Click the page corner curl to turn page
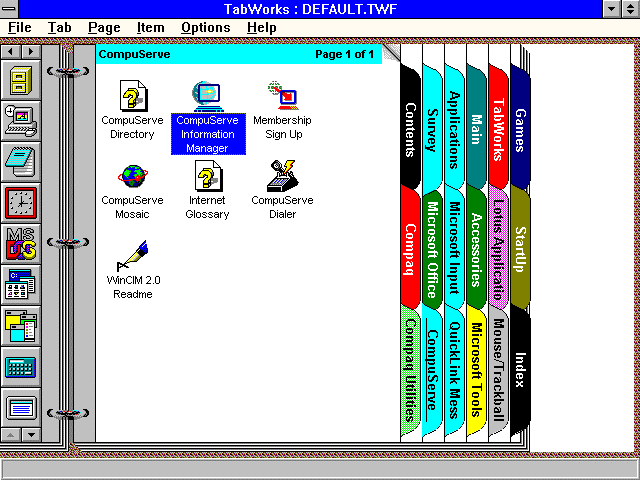The height and width of the screenshot is (480, 640). [x=391, y=53]
